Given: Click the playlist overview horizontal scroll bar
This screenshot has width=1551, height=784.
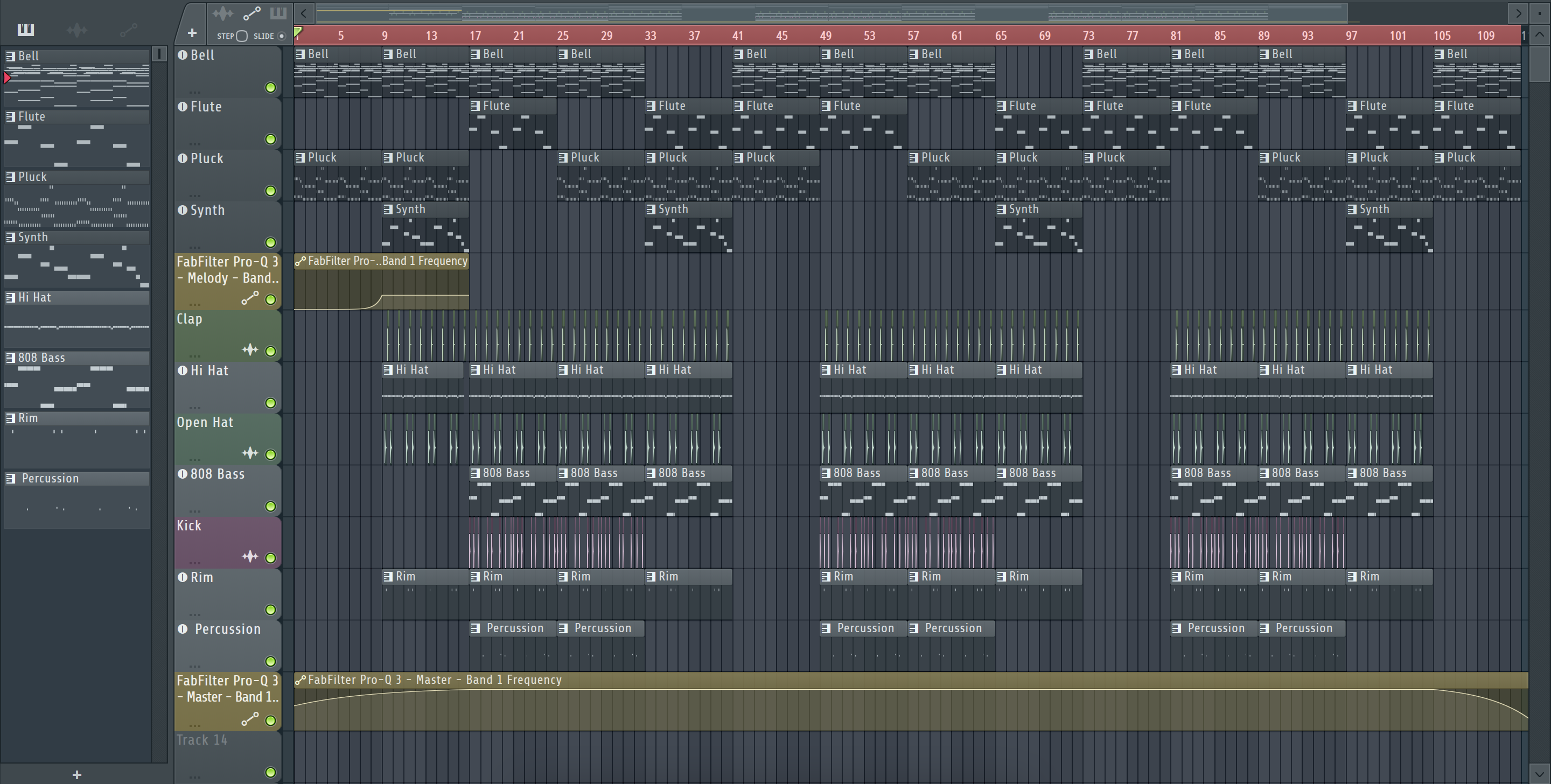Looking at the screenshot, I should (x=831, y=12).
